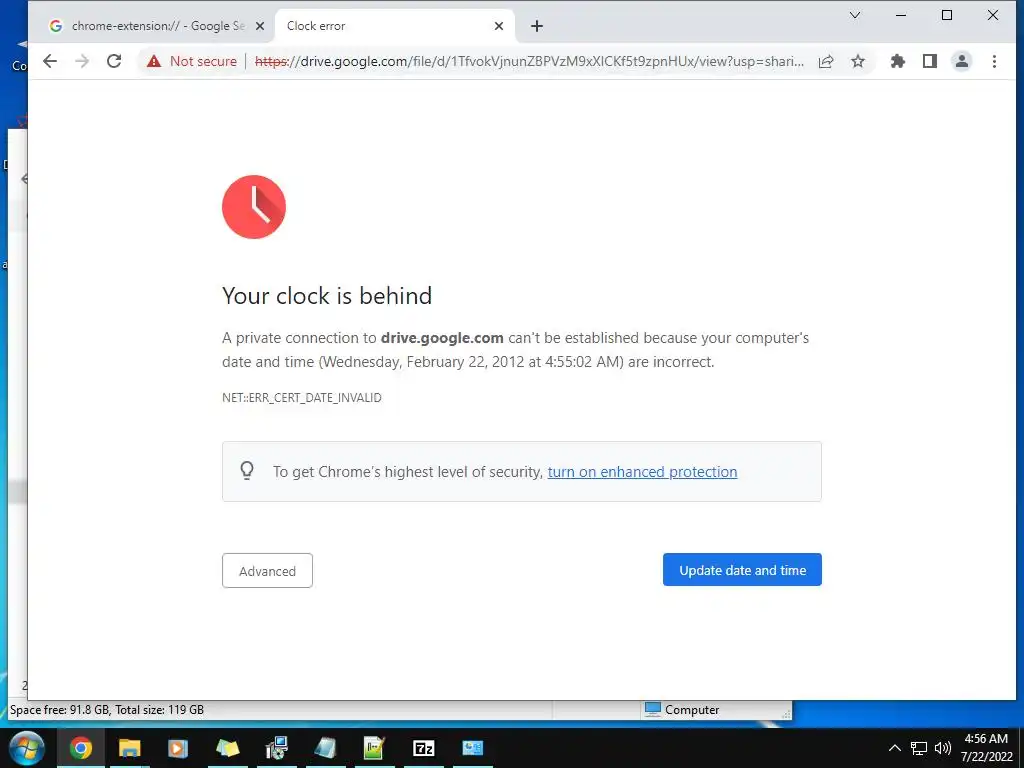
Task: Open a new tab with plus button
Action: 537,26
